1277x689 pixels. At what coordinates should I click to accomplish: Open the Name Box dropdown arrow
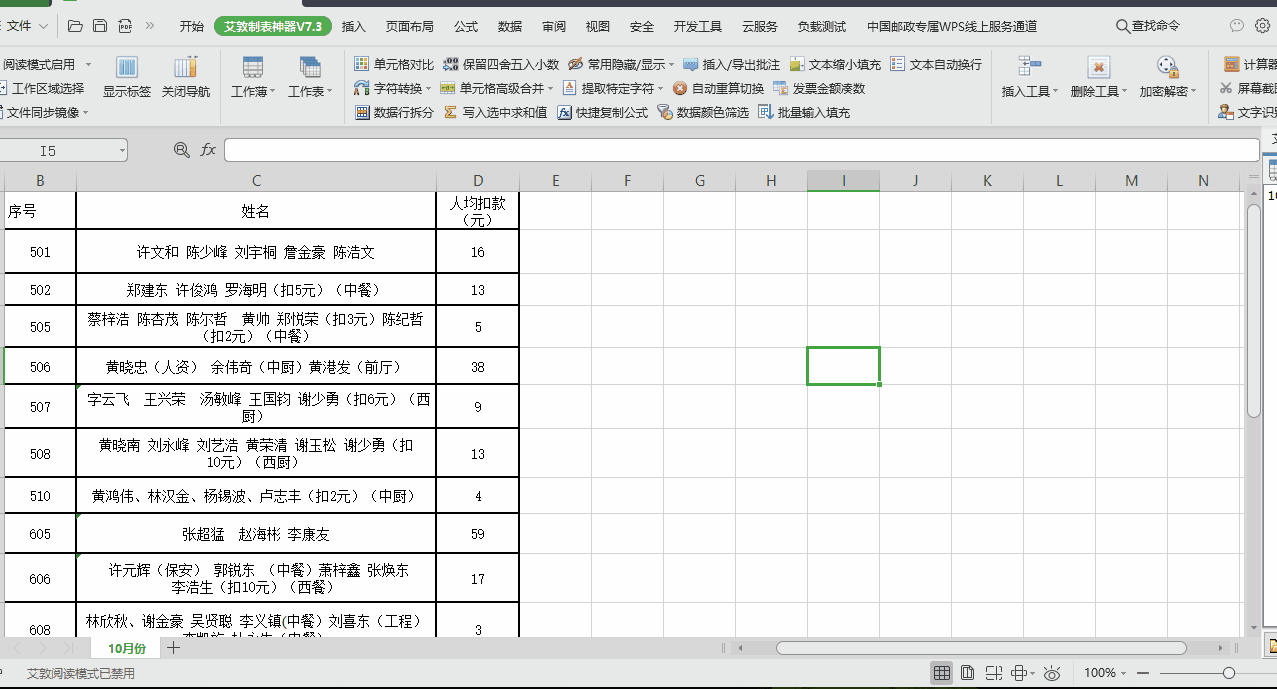click(122, 151)
